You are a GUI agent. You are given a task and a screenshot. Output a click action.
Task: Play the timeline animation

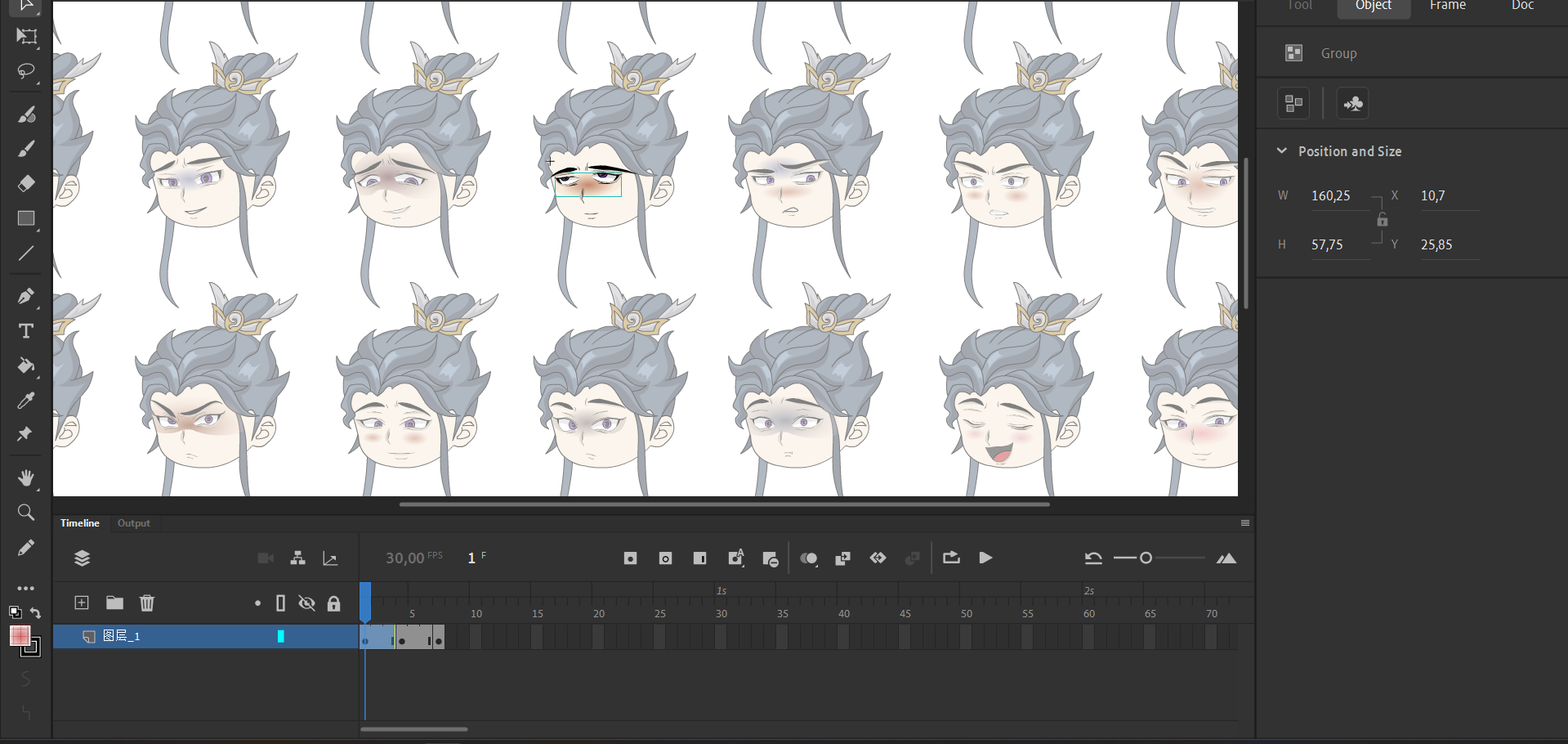pyautogui.click(x=985, y=558)
